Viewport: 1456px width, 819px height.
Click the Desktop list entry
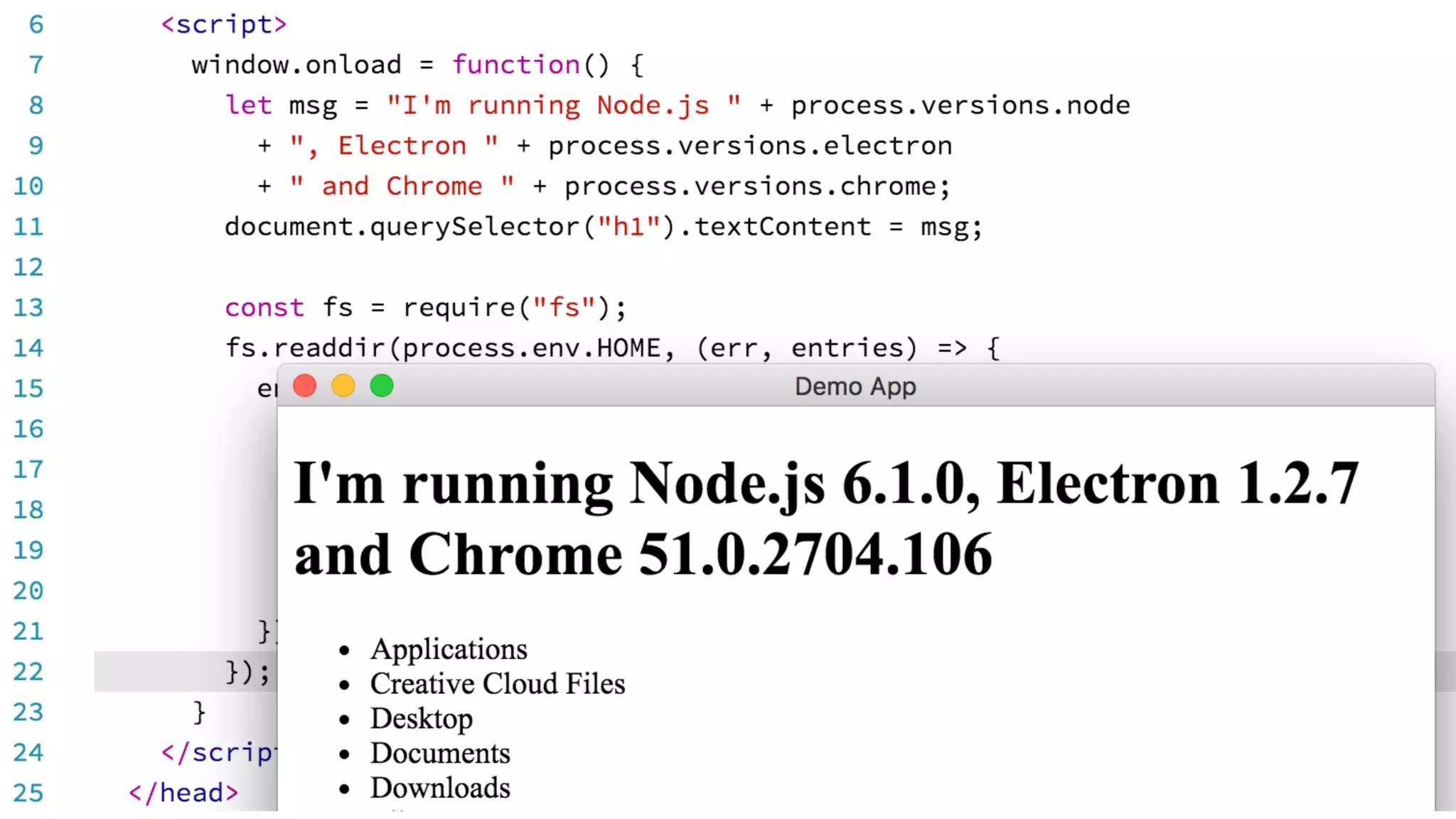[x=421, y=719]
